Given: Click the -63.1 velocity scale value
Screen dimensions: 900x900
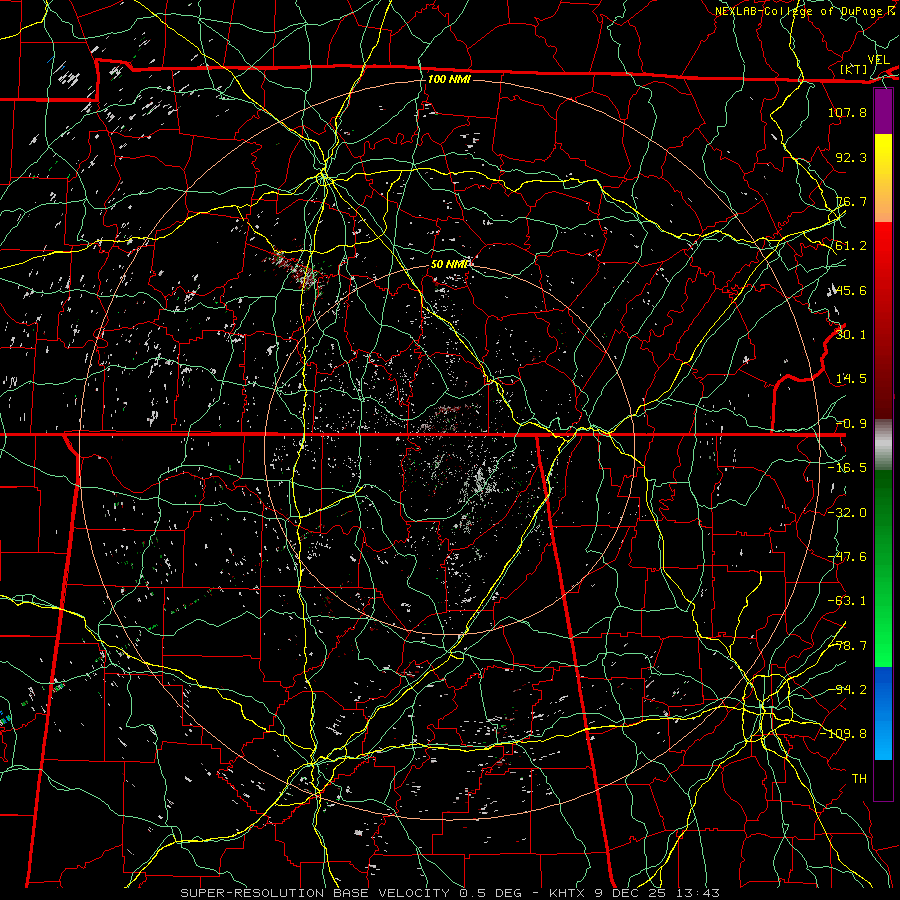Looking at the screenshot, I should [847, 601].
